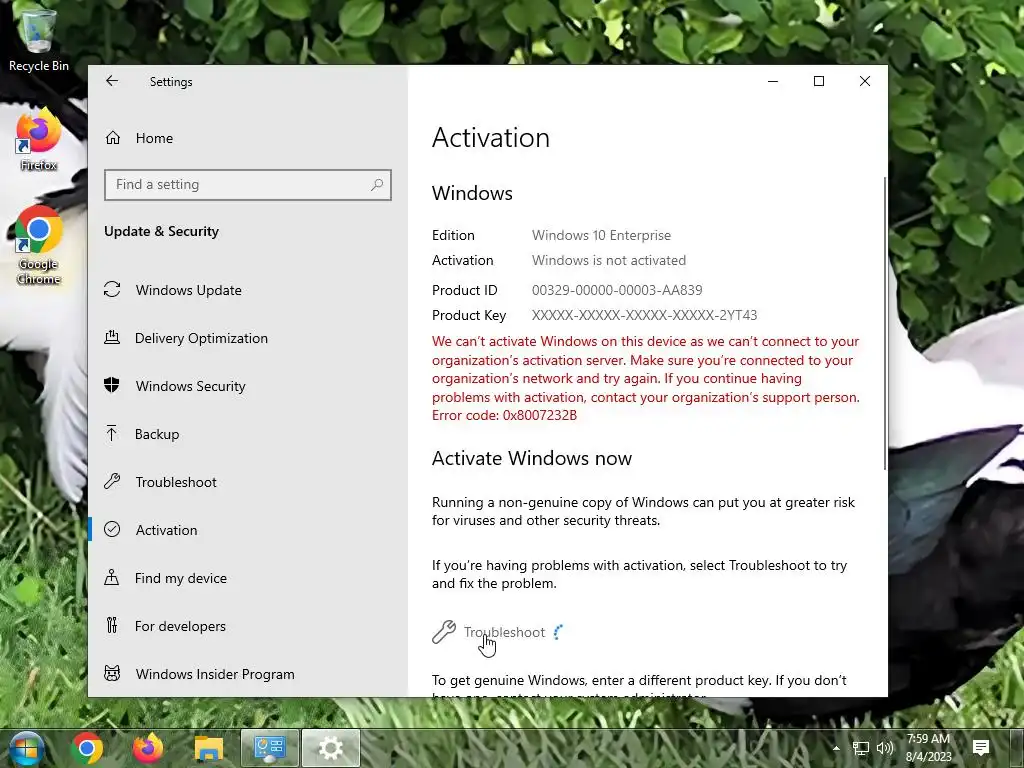Select the Windows Update refresh-arrows icon
The width and height of the screenshot is (1024, 768).
tap(112, 289)
